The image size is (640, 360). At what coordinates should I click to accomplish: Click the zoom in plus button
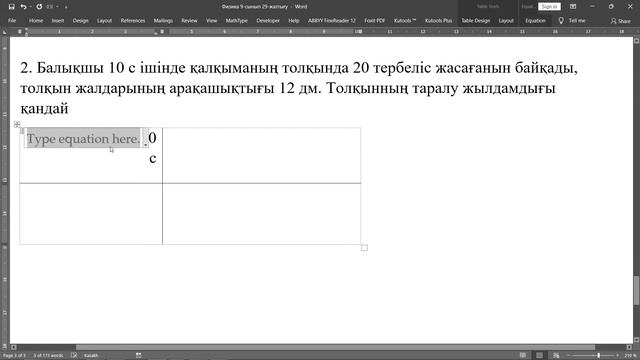click(617, 356)
